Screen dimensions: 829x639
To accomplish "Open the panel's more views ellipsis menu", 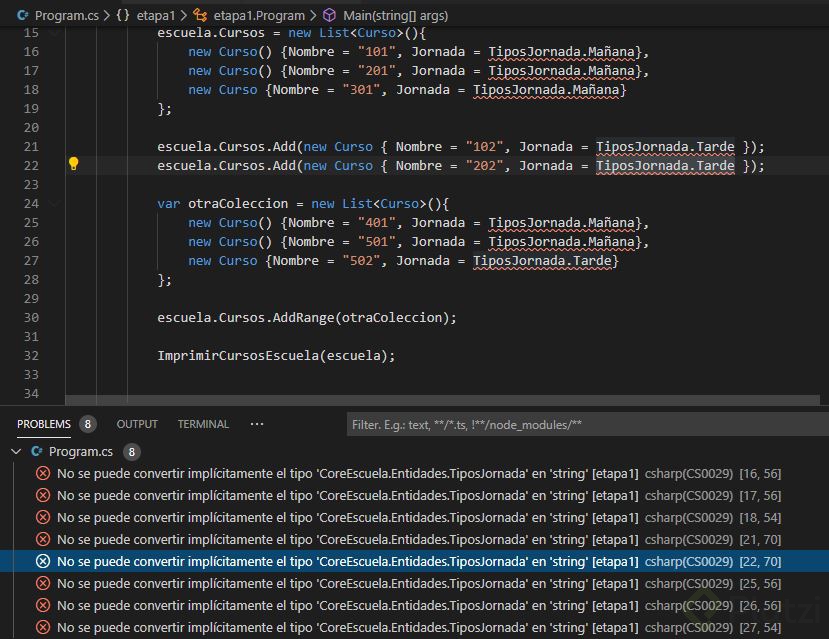I will 257,424.
